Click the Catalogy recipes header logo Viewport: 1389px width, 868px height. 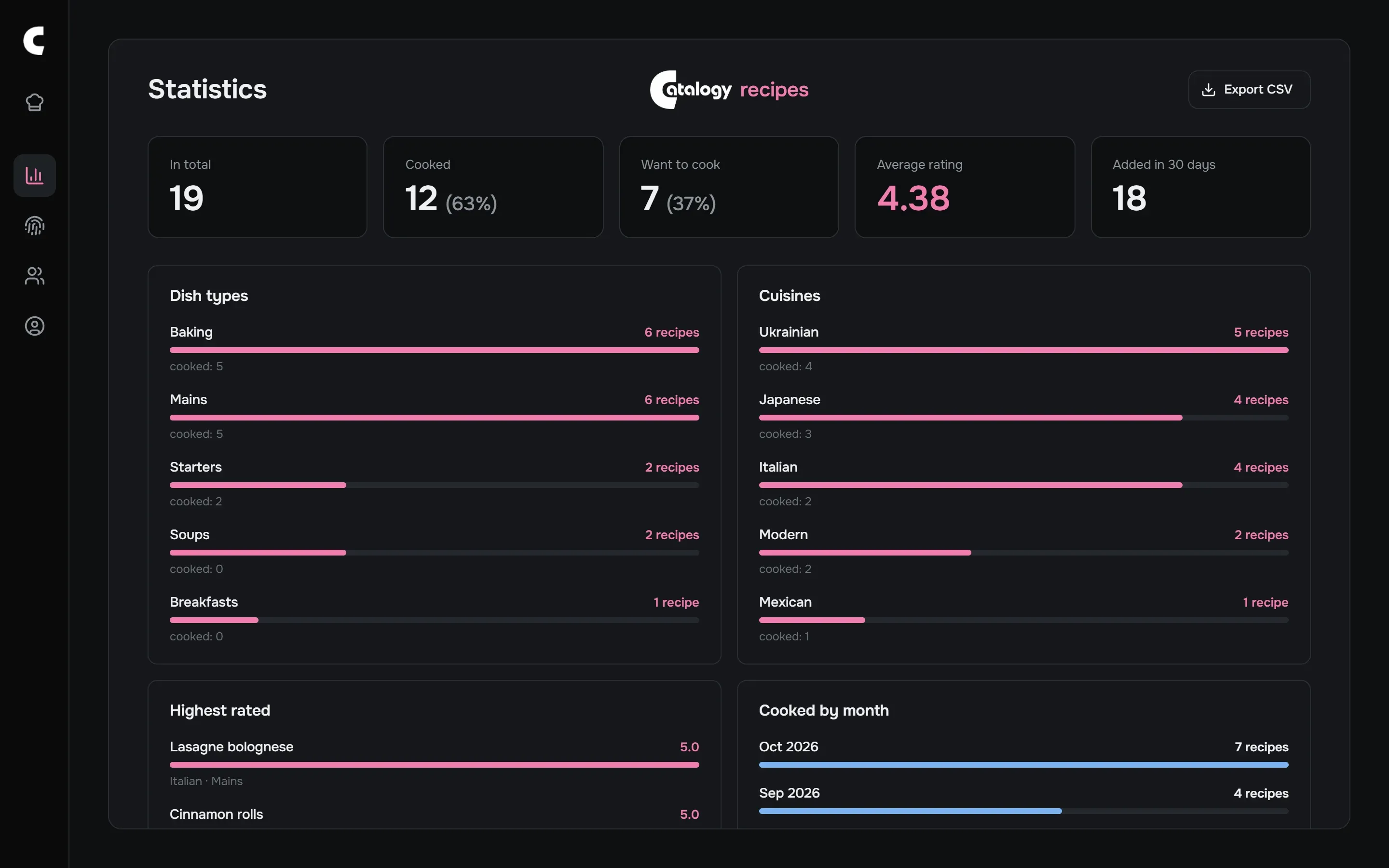click(729, 90)
